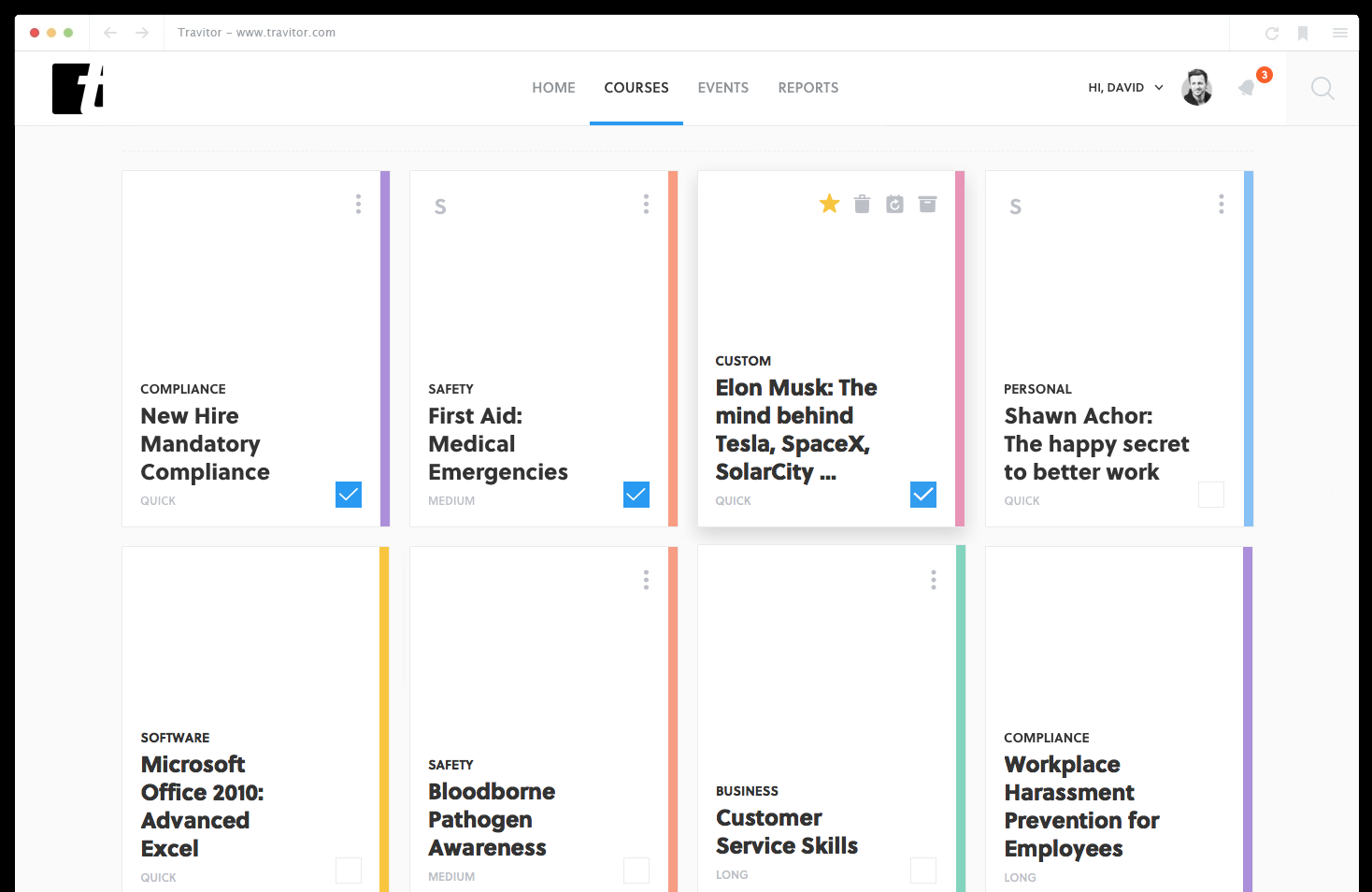Open options menu on First Aid card
The image size is (1372, 892).
click(646, 204)
